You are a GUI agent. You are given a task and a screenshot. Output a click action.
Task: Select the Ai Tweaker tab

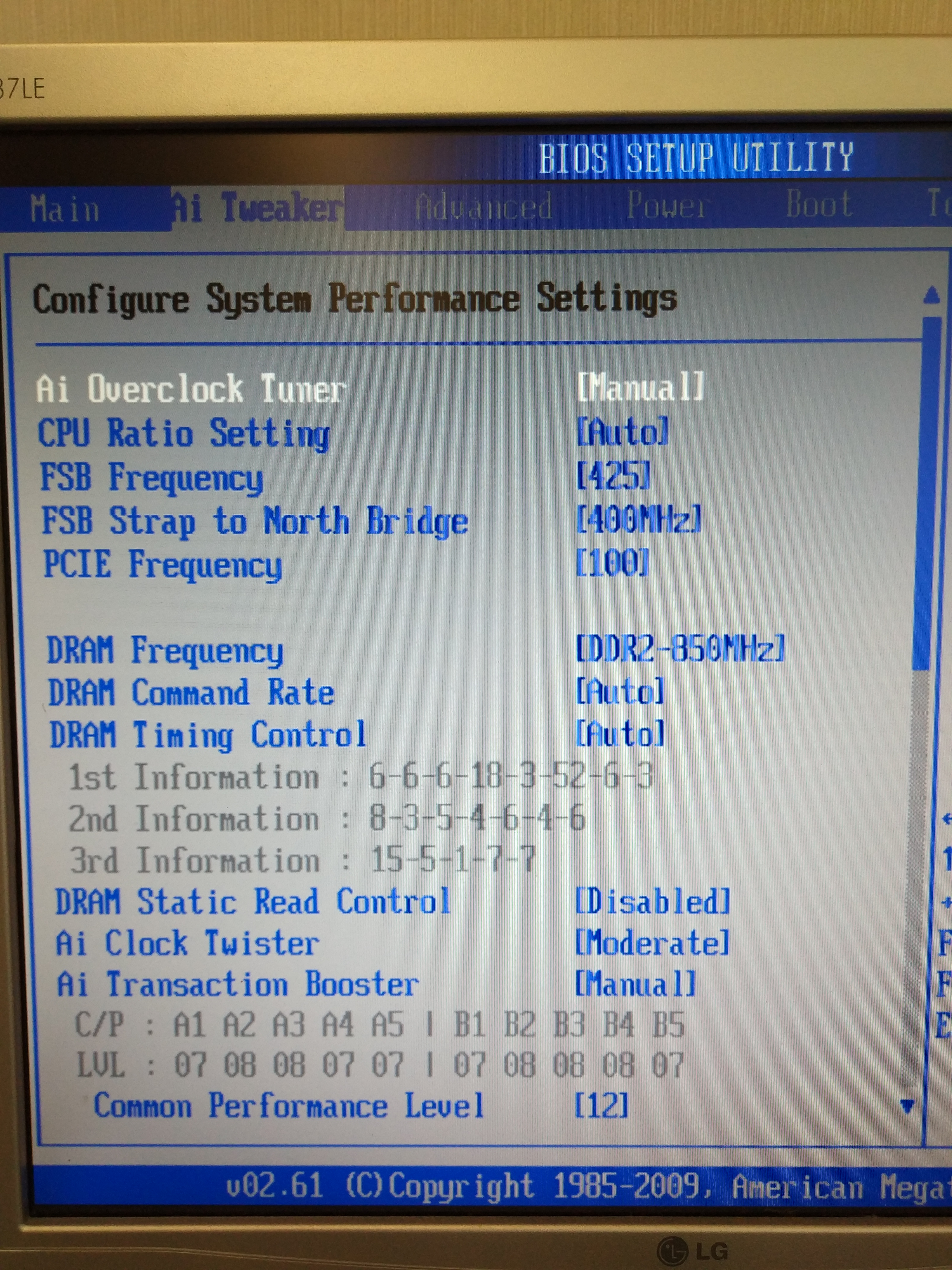tap(258, 207)
